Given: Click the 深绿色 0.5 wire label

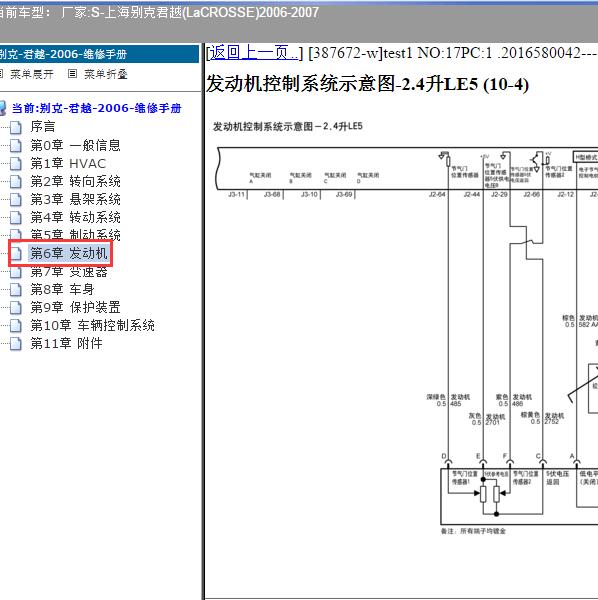Looking at the screenshot, I should [x=436, y=400].
